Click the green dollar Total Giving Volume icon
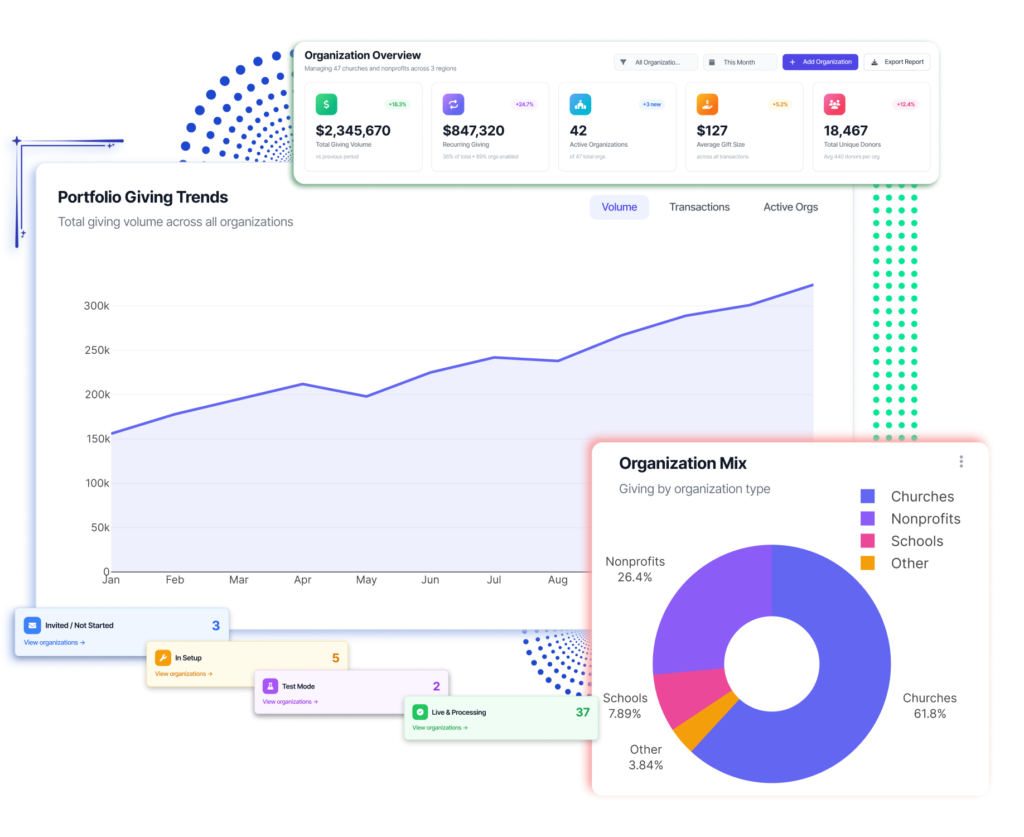The image size is (1024, 837). tap(326, 104)
